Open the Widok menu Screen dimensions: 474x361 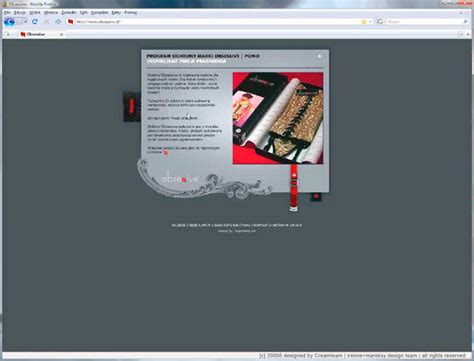(x=35, y=12)
